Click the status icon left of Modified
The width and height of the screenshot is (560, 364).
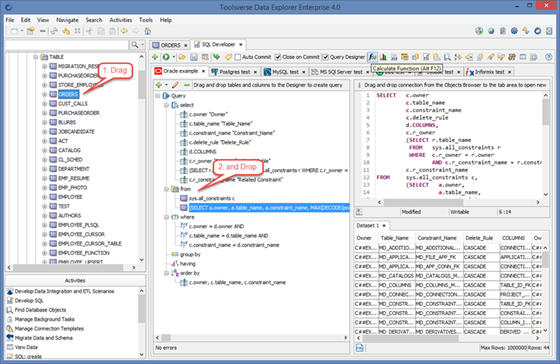click(x=359, y=212)
